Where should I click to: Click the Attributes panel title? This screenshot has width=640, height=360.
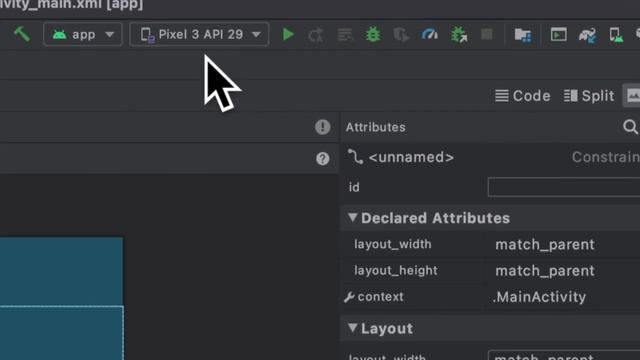pyautogui.click(x=376, y=127)
